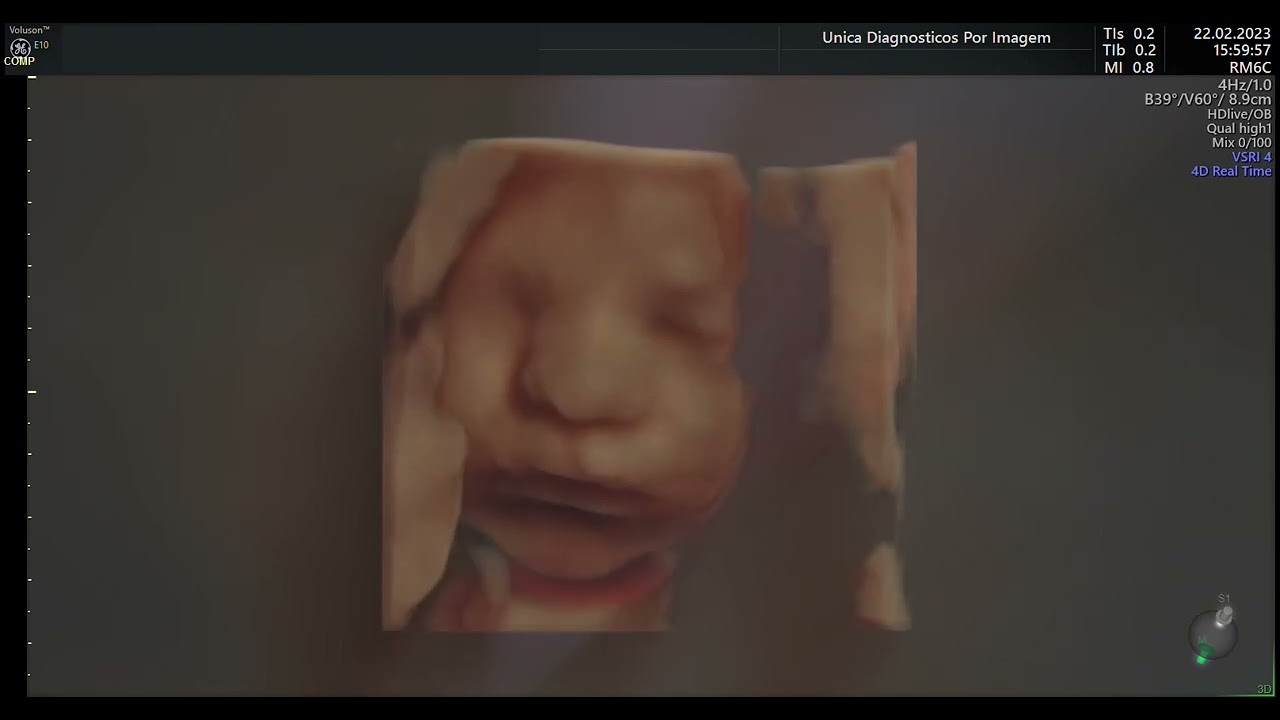Click the 4D Real Time mode label
The height and width of the screenshot is (720, 1280).
(x=1231, y=171)
